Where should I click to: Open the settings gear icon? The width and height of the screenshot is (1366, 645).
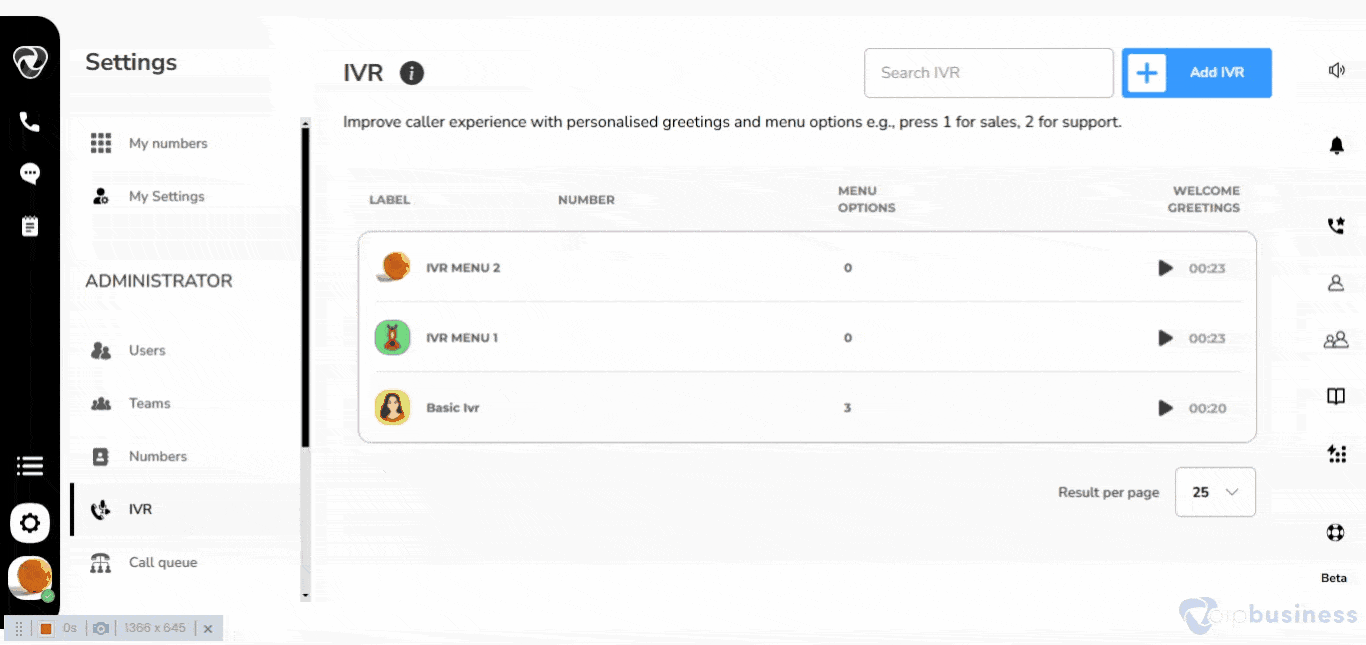30,522
